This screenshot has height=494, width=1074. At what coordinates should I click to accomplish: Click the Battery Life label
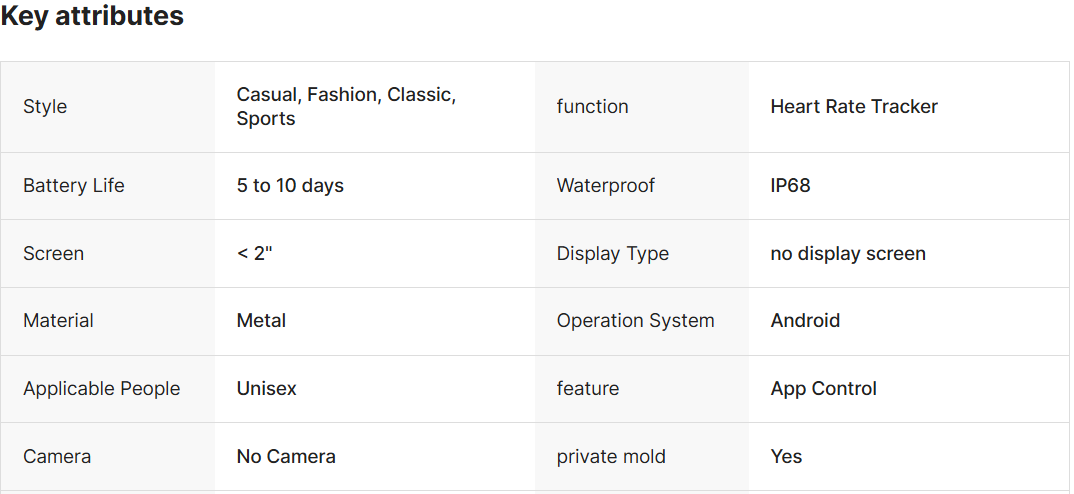pyautogui.click(x=74, y=185)
